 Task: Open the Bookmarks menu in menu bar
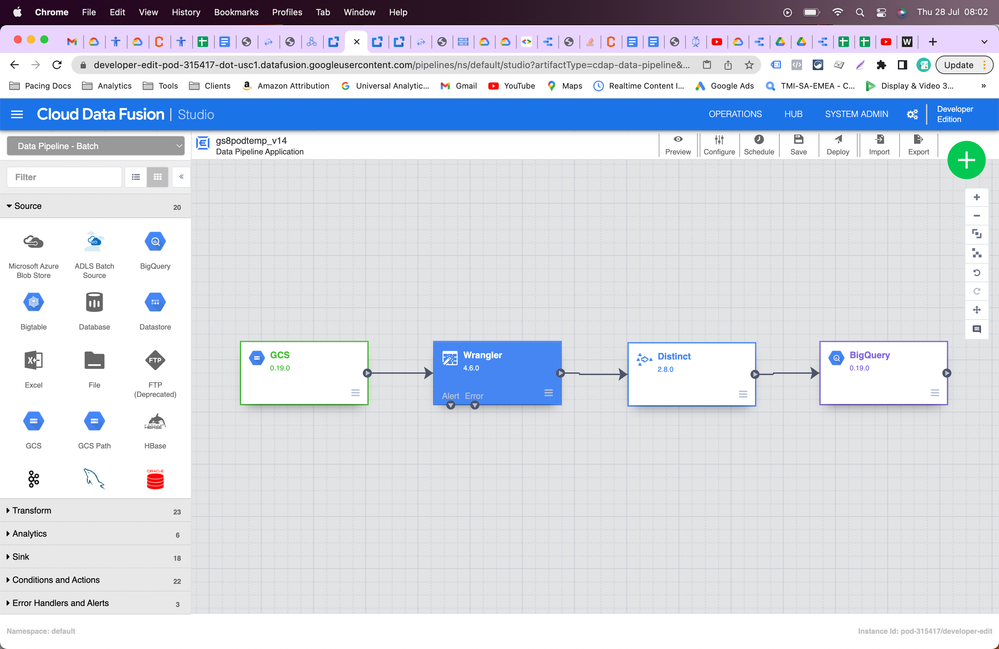point(236,12)
